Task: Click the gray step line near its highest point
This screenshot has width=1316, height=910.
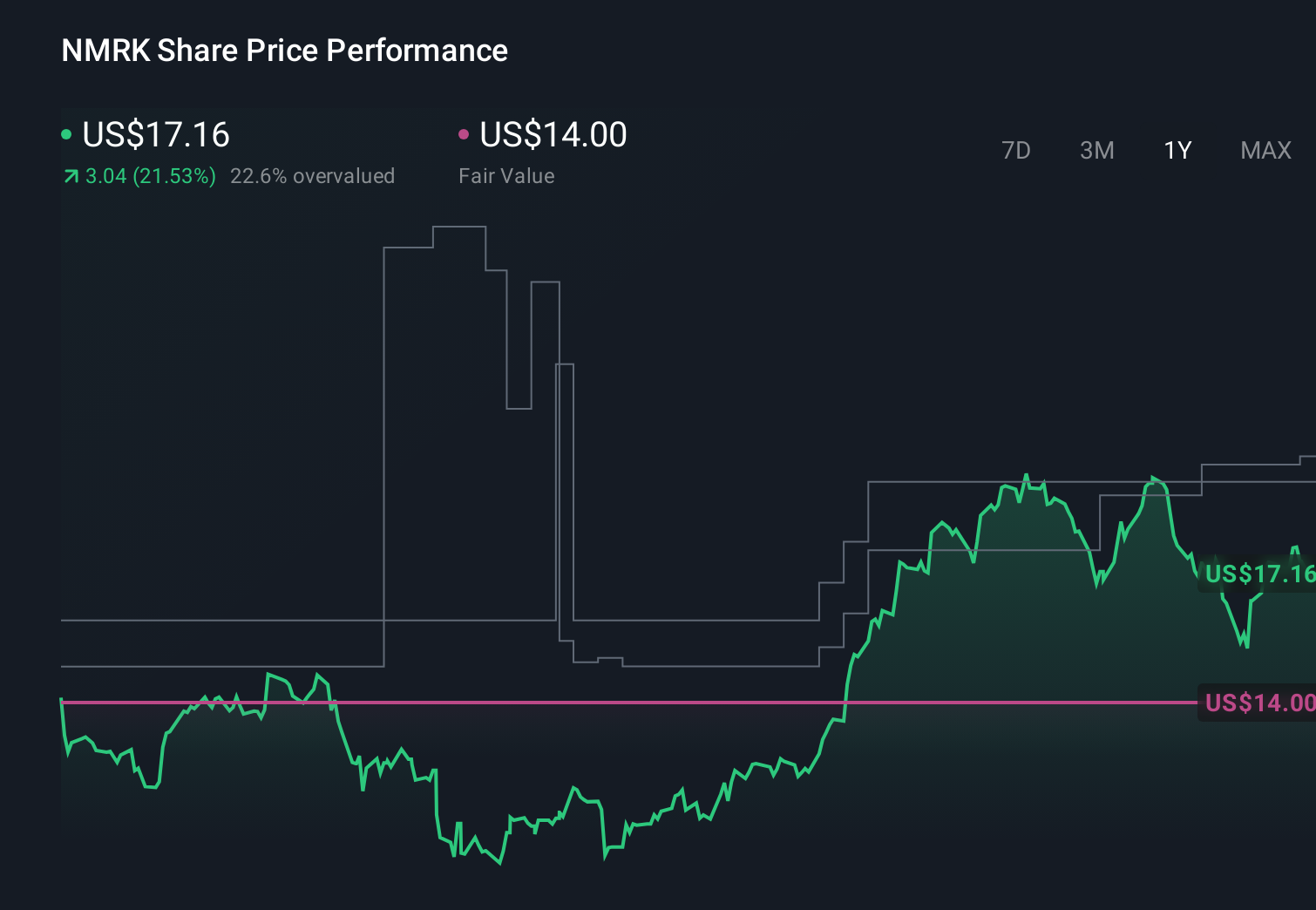Action: pyautogui.click(x=458, y=227)
